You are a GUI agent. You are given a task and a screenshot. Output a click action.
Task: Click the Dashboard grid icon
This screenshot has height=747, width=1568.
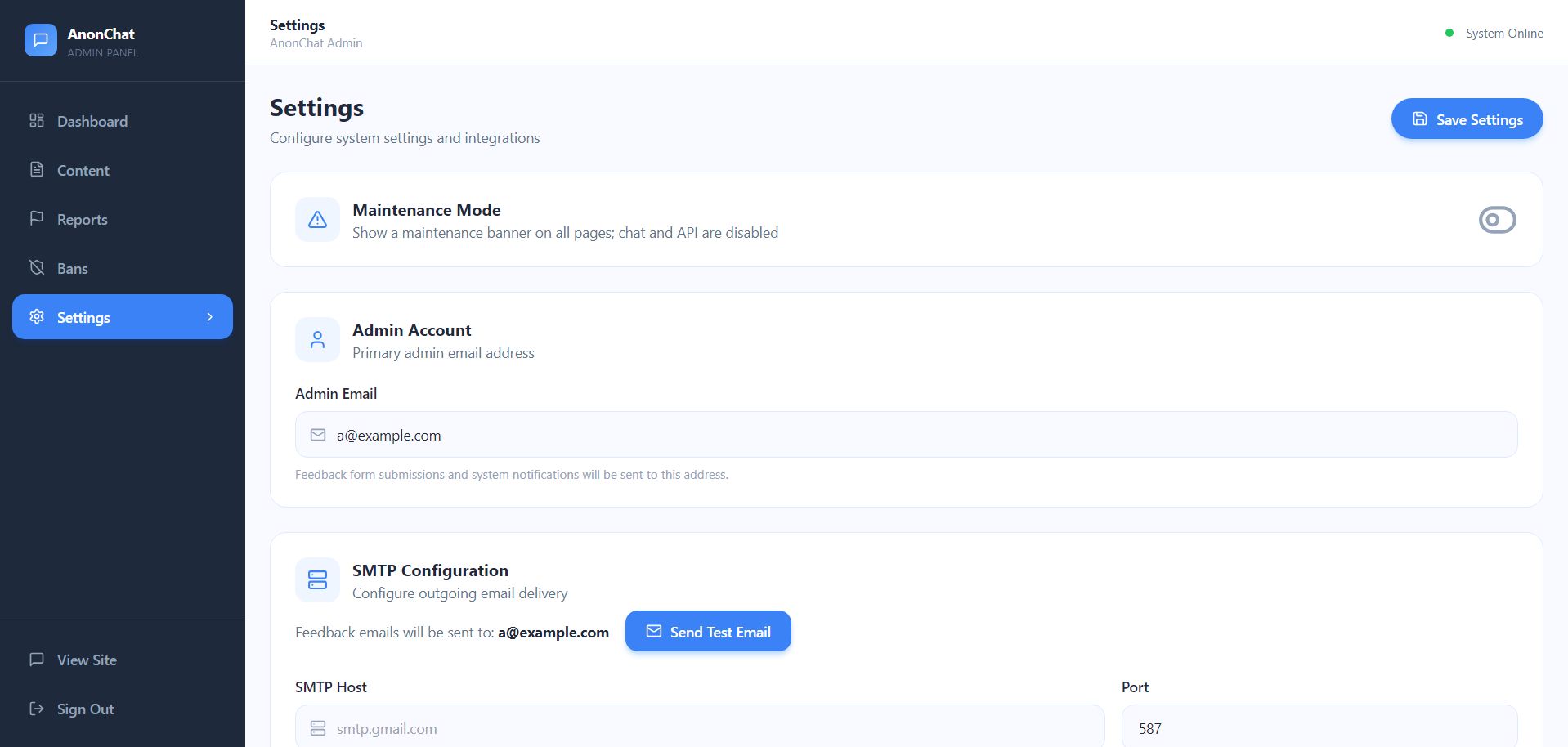37,121
